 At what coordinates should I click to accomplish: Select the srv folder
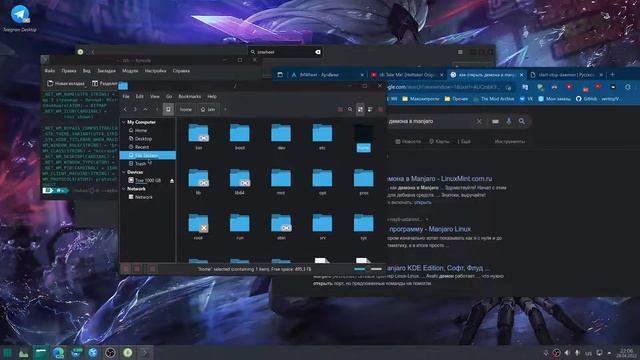pos(322,227)
